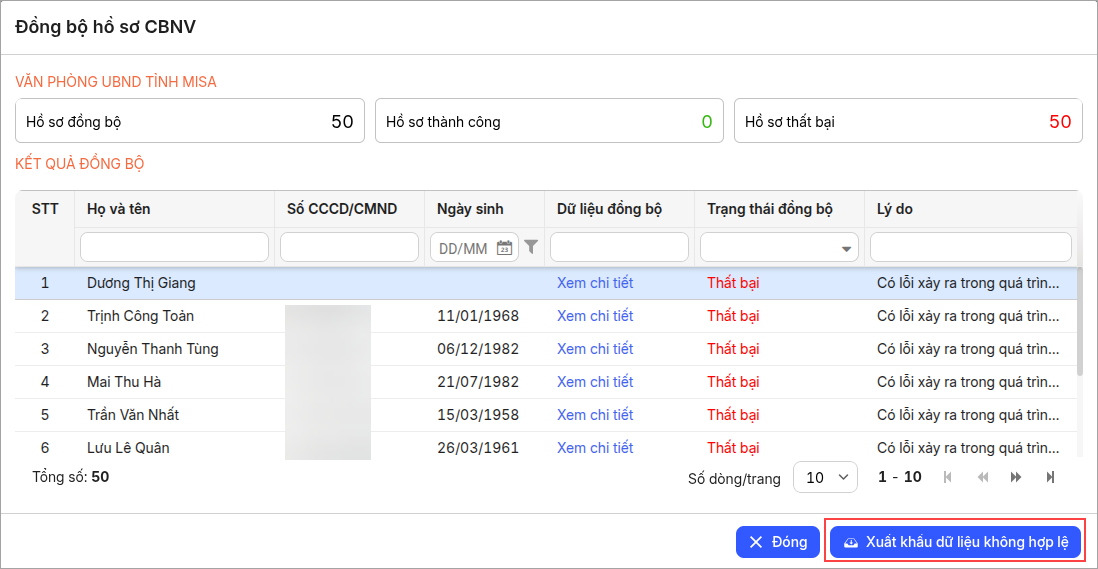Viewport: 1098px width, 569px height.
Task: Click Xuất khẩu dữ liệu không hợp lệ button
Action: pyautogui.click(x=955, y=542)
